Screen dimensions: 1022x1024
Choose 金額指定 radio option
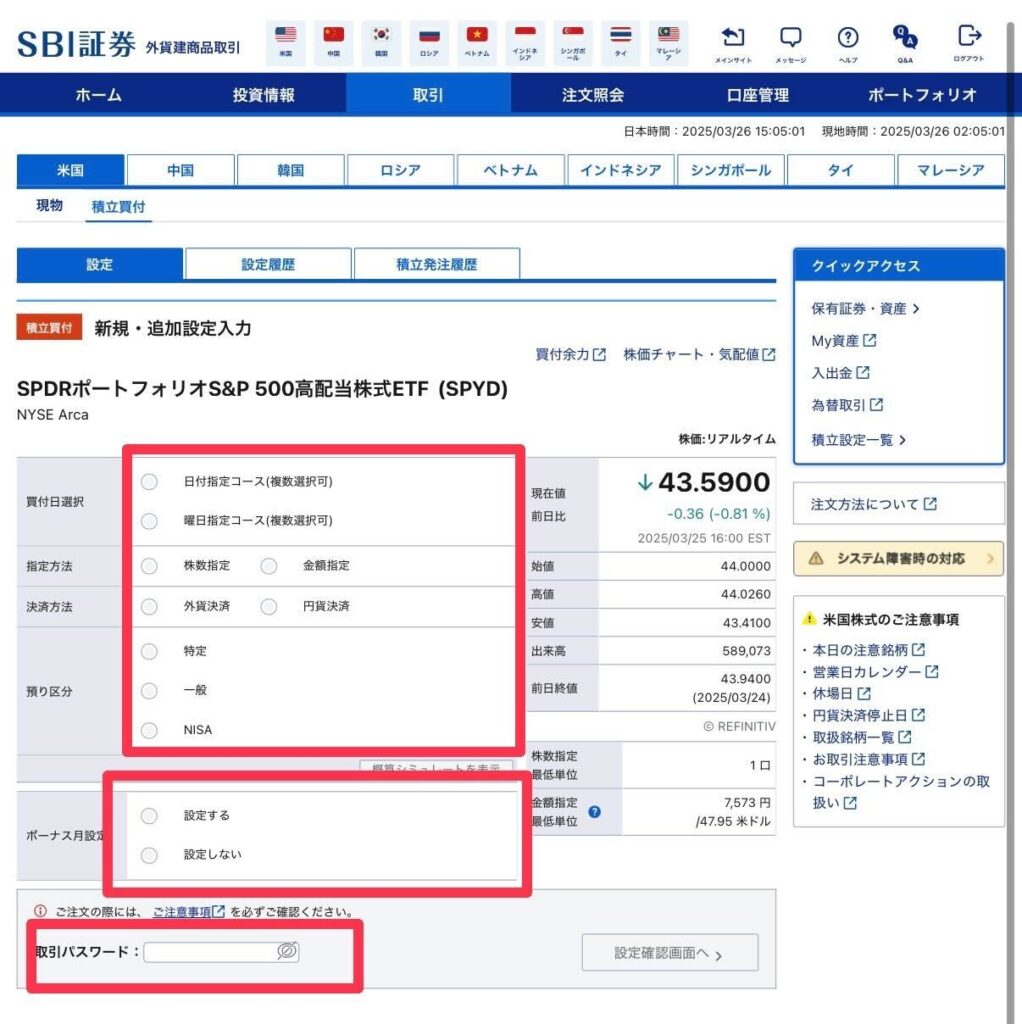[x=268, y=566]
